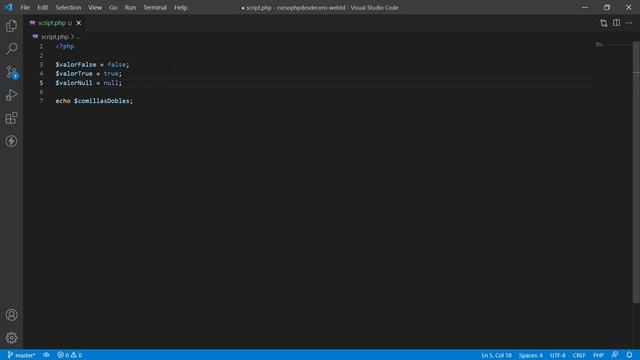Open the Run and Debug view
The width and height of the screenshot is (640, 360).
tap(11, 95)
